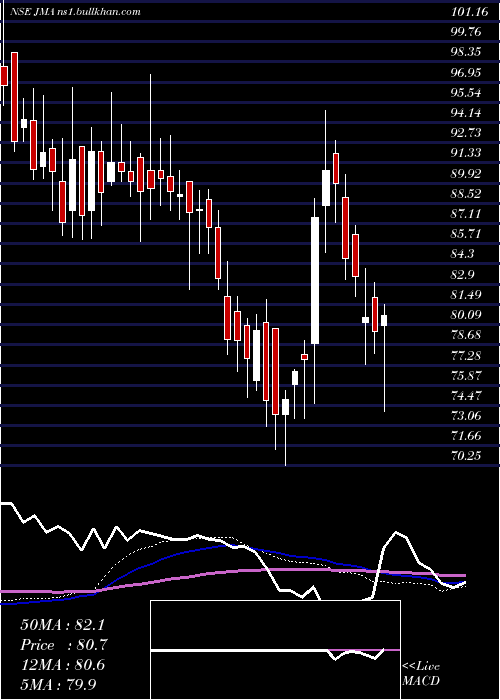500x700 pixels.
Task: Click the NSE JMA ns1.bullkhan.com title text
Action: (76, 12)
